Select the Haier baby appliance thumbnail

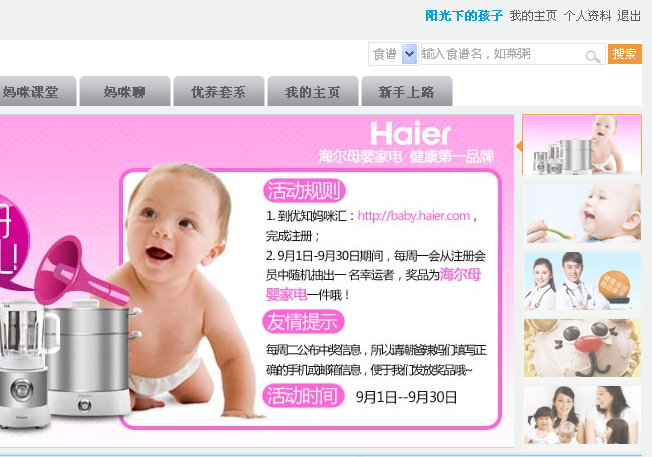pyautogui.click(x=582, y=144)
